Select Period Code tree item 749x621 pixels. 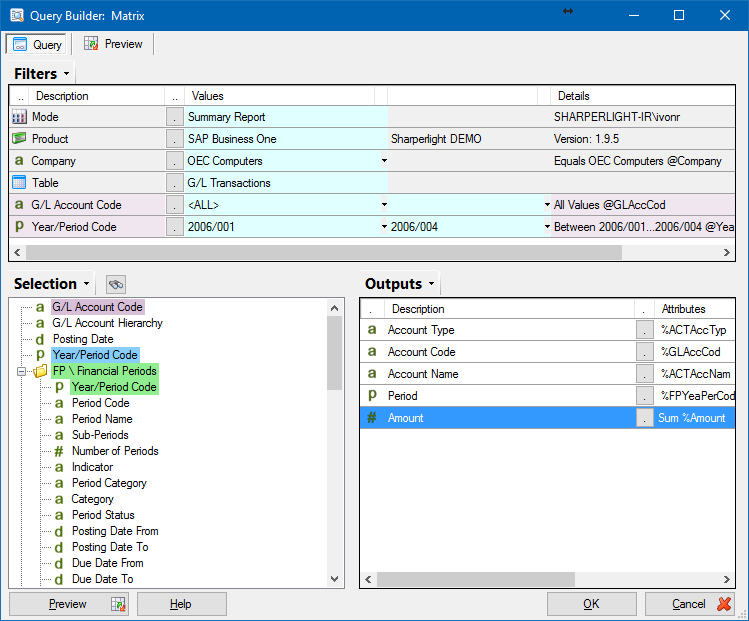[x=101, y=403]
